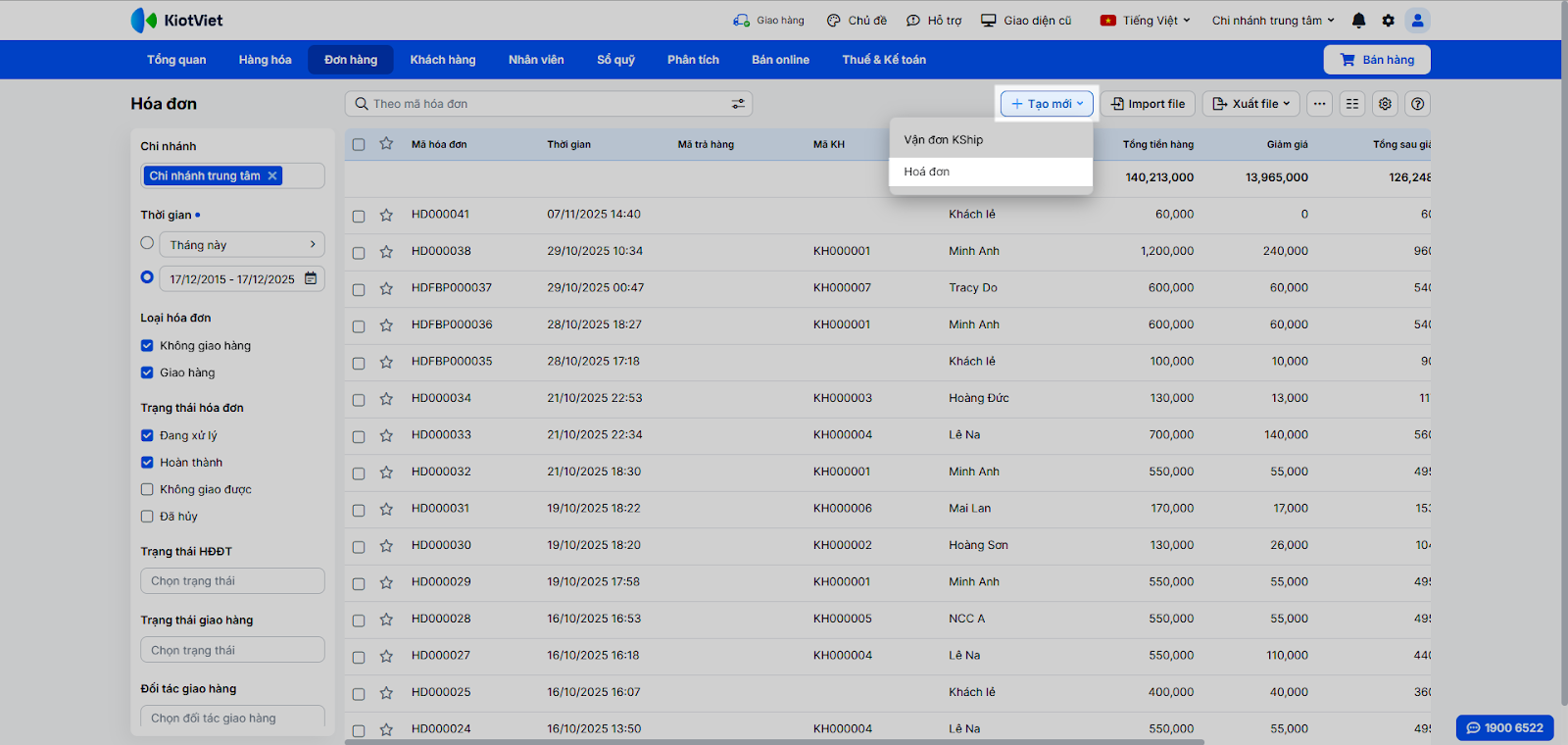Click the Bán hàng button
This screenshot has width=1568, height=745.
[x=1376, y=60]
